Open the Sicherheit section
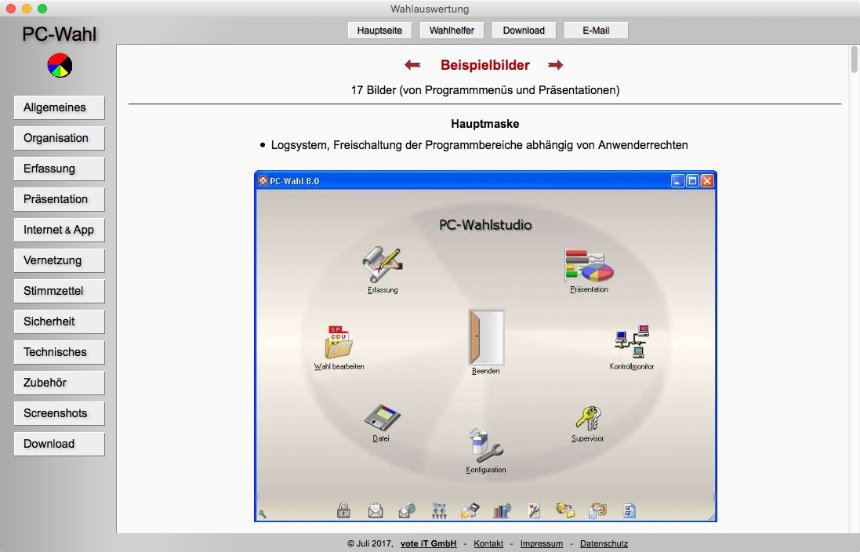Image resolution: width=860 pixels, height=552 pixels. tap(59, 322)
